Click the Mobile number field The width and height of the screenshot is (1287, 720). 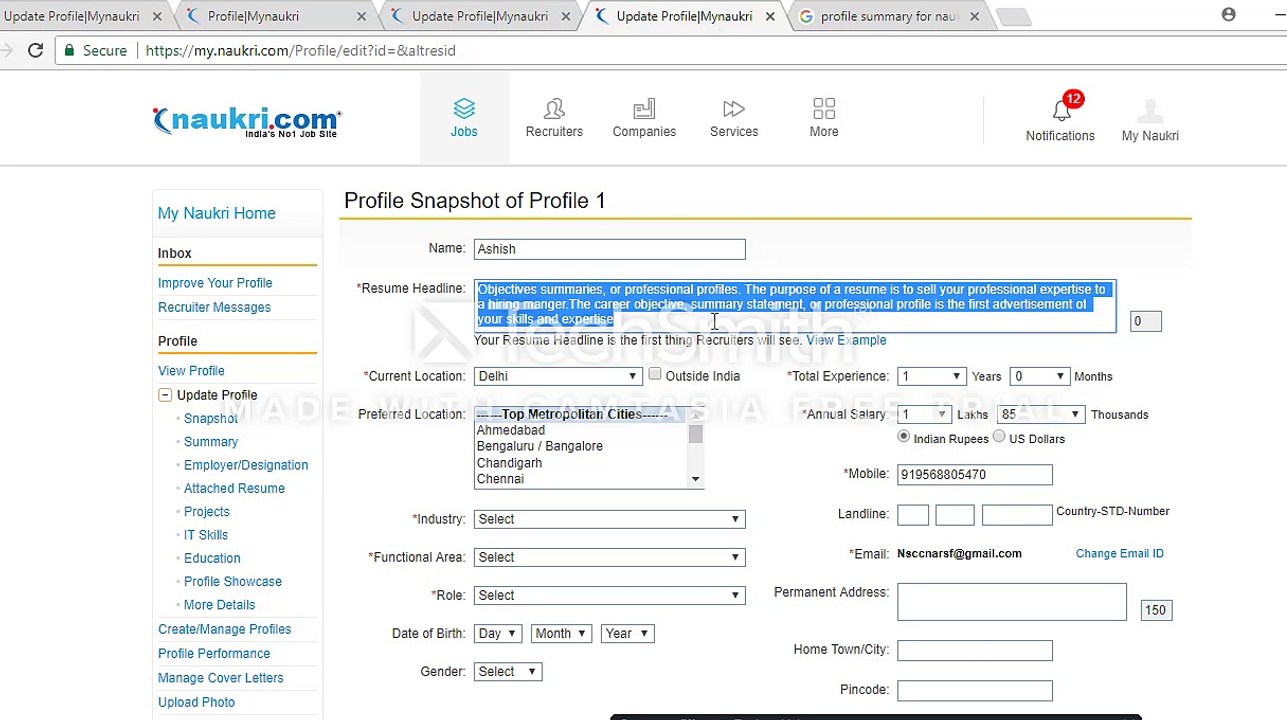tap(975, 475)
